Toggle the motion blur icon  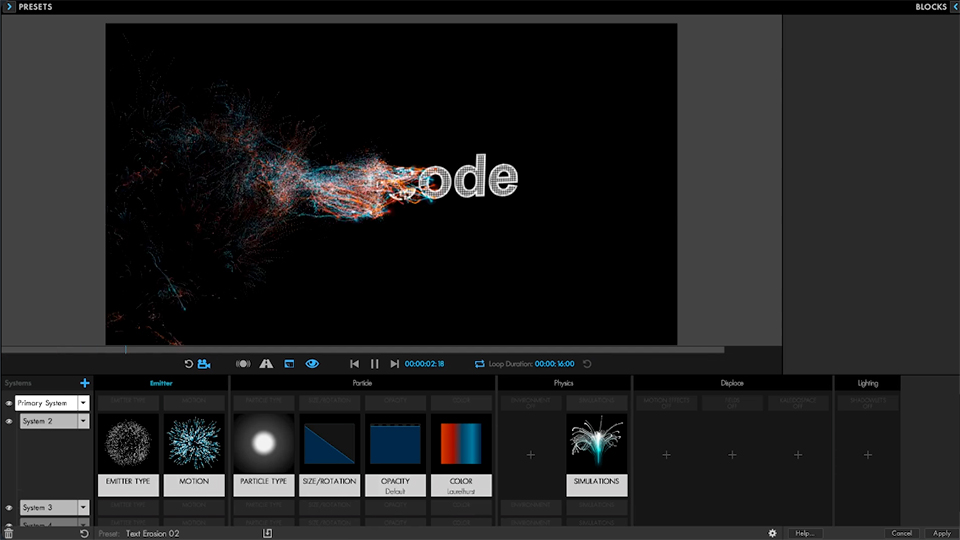pyautogui.click(x=243, y=364)
